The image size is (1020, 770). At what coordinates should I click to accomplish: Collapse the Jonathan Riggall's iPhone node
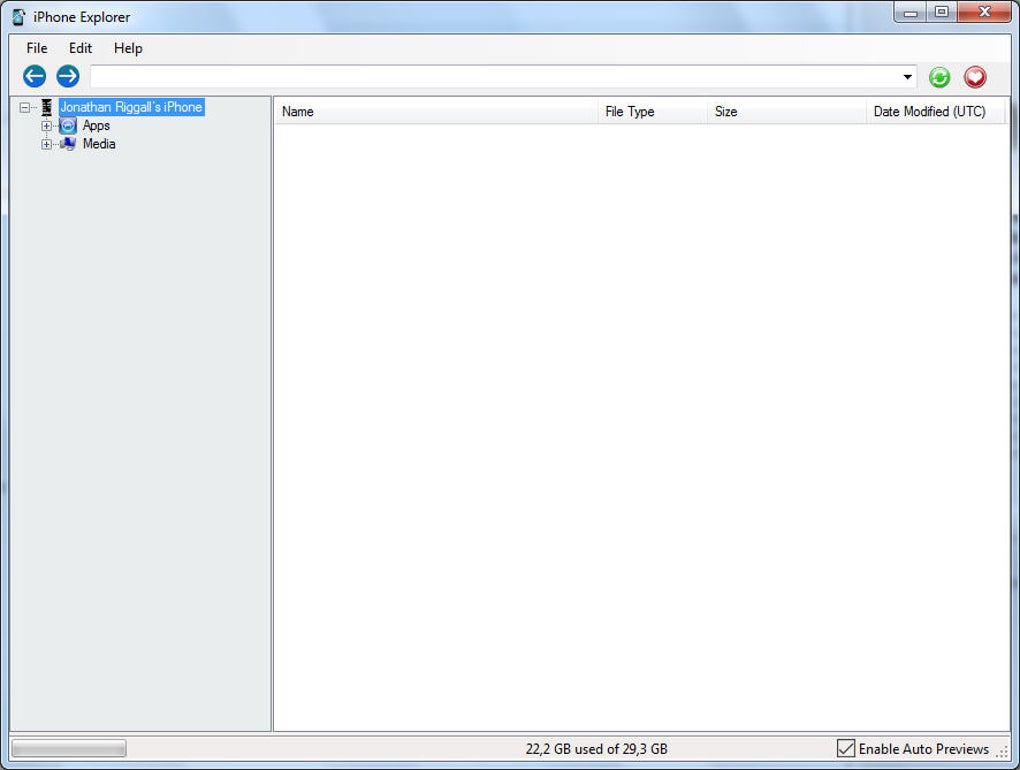point(25,107)
